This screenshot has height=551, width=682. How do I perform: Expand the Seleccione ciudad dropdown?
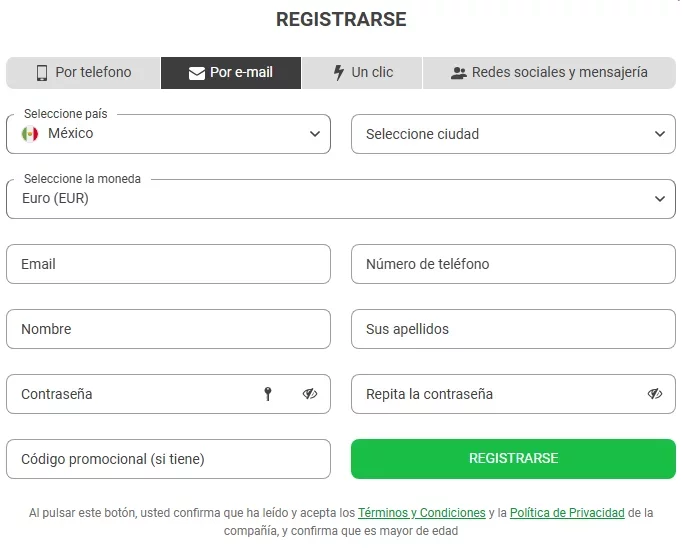pyautogui.click(x=513, y=134)
